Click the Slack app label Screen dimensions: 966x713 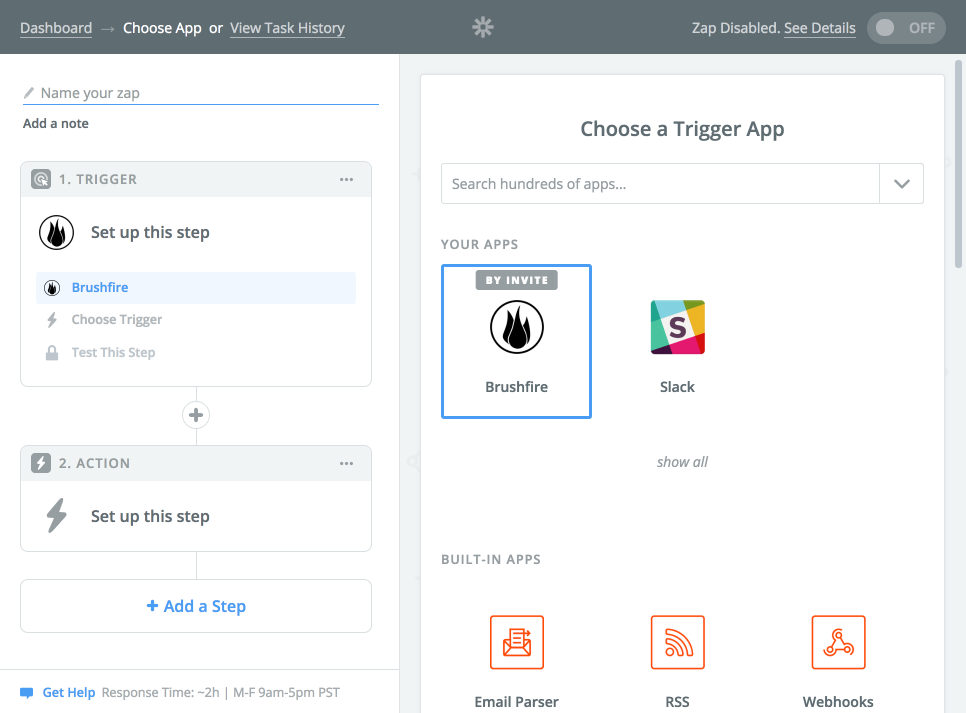[x=677, y=387]
